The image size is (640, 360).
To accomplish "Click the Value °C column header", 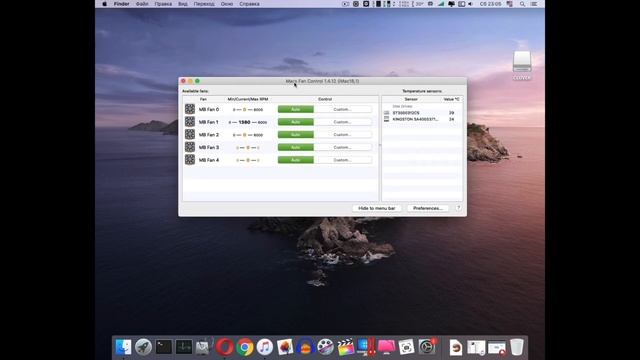I will pyautogui.click(x=451, y=99).
